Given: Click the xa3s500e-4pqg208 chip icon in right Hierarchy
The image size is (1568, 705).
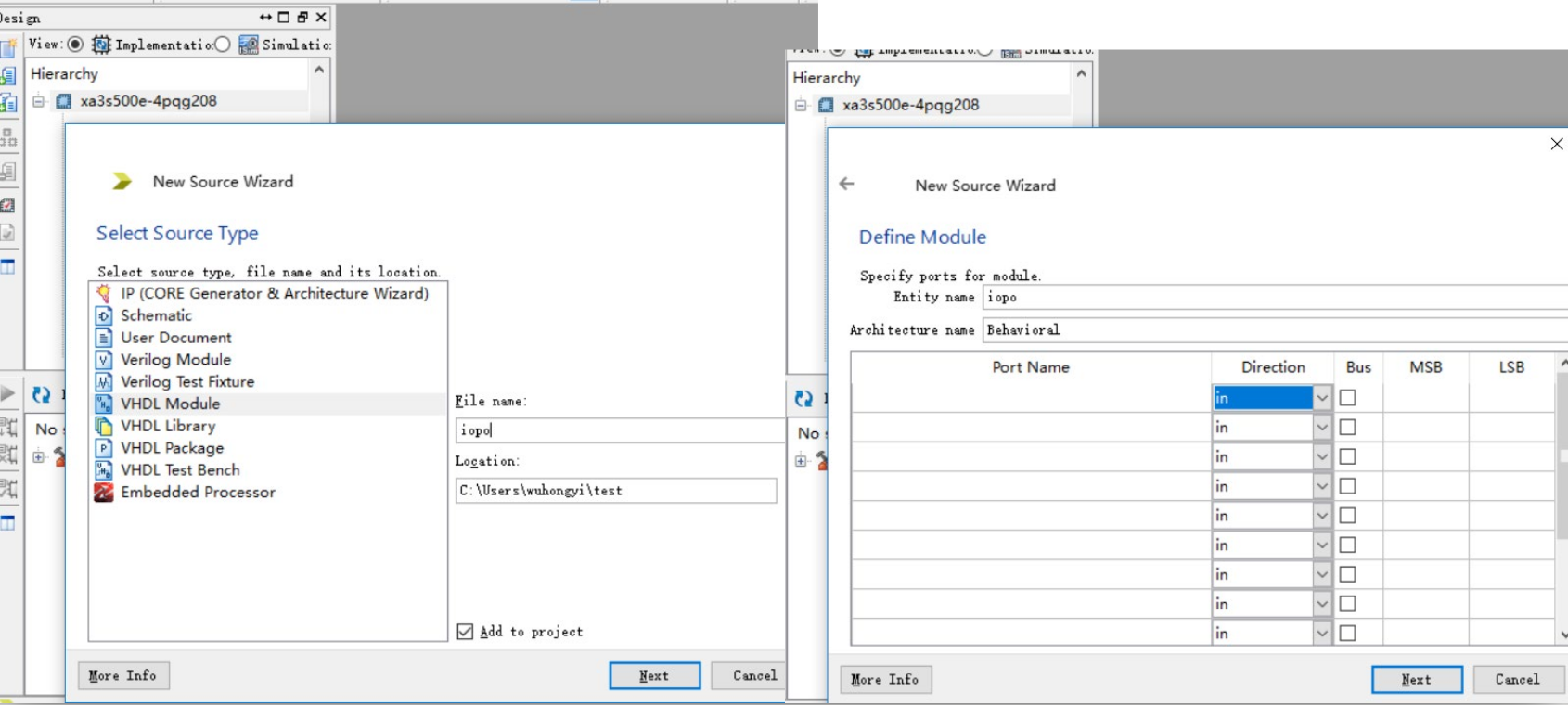Looking at the screenshot, I should coord(826,105).
